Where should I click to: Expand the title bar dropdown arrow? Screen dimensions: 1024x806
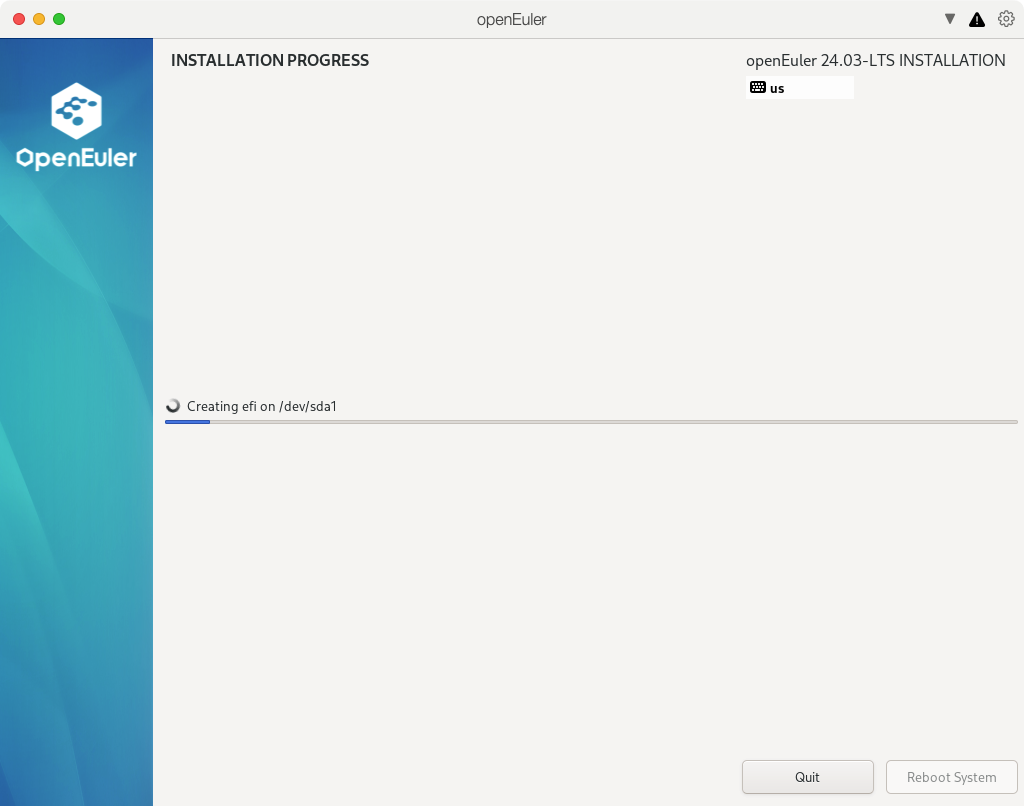[x=950, y=19]
